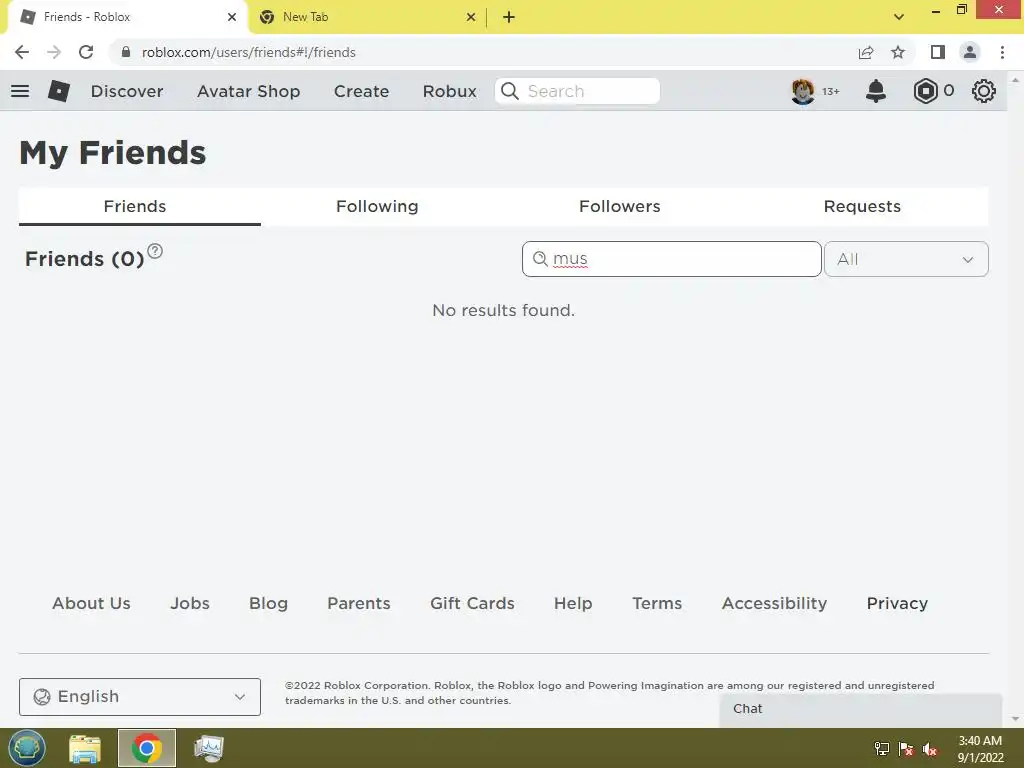The height and width of the screenshot is (768, 1024).
Task: Open the Jobs footer link
Action: [190, 603]
